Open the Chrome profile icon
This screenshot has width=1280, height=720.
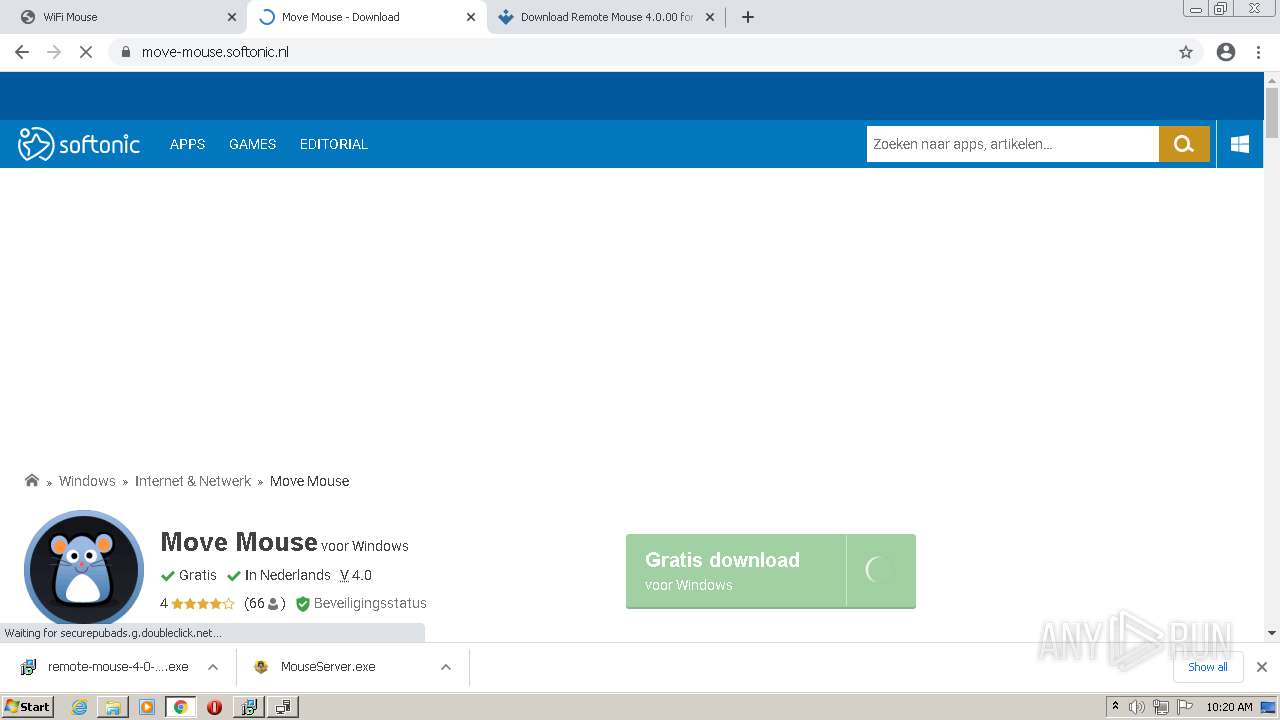[1226, 52]
